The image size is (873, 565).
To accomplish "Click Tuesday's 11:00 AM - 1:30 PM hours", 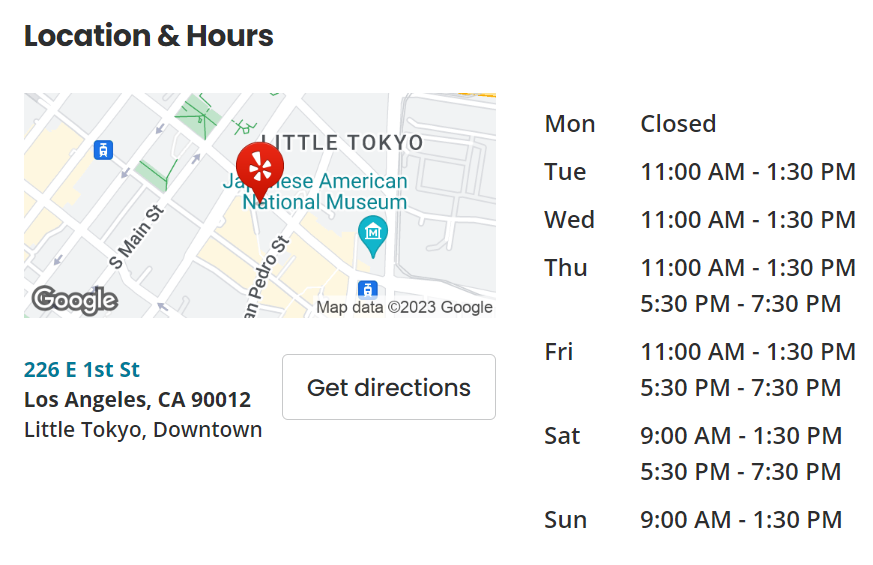I will pyautogui.click(x=748, y=172).
